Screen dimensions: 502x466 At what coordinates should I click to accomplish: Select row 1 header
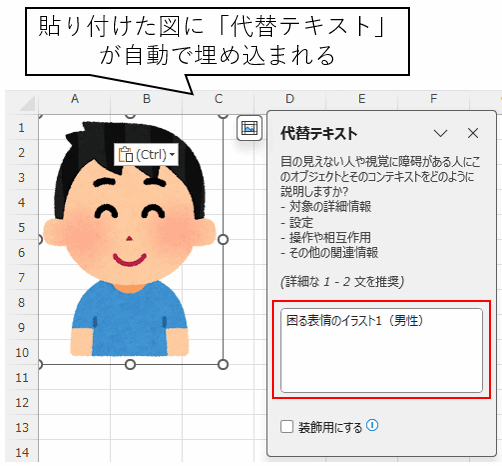(x=21, y=128)
